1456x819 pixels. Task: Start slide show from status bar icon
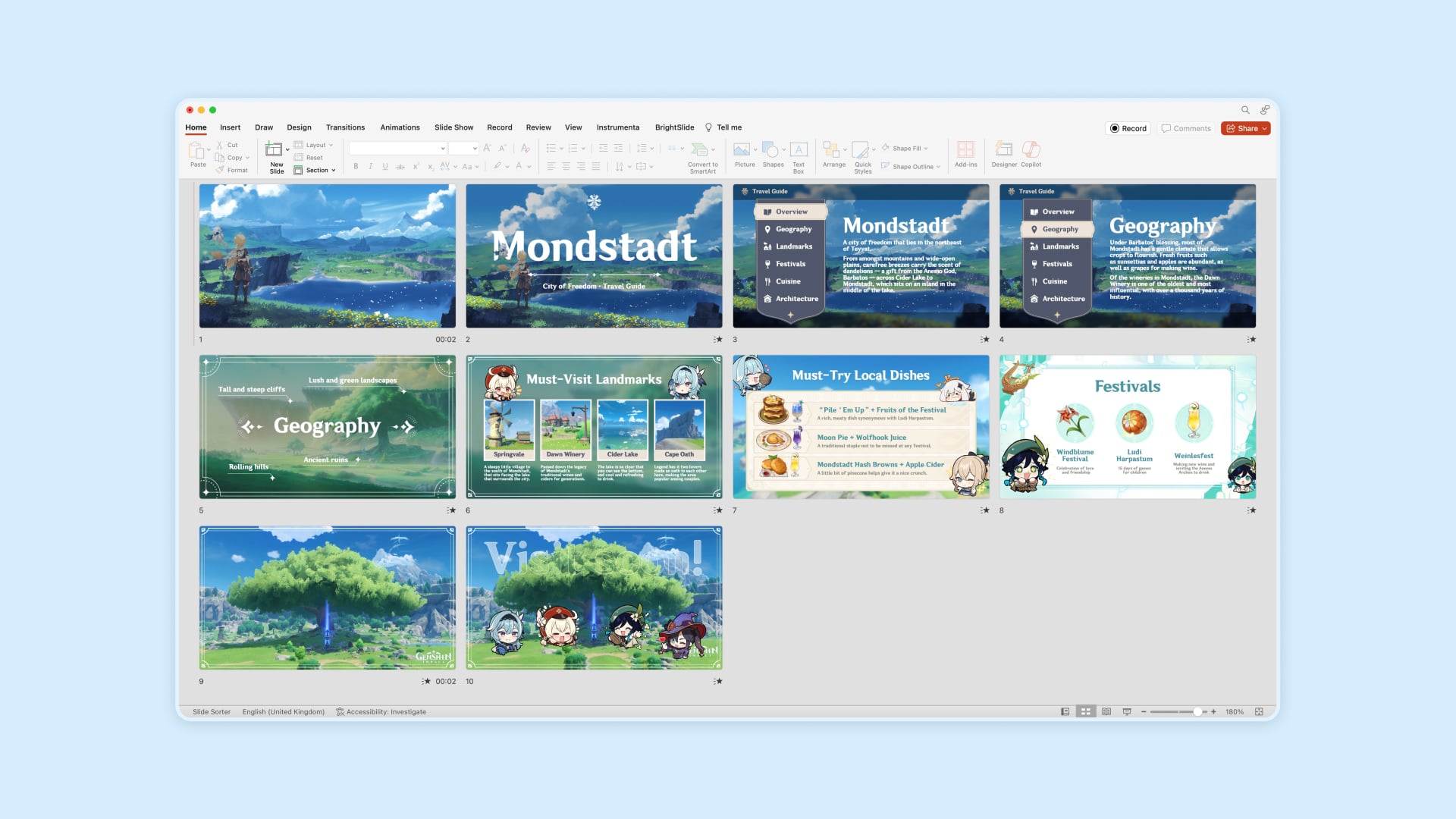pyautogui.click(x=1127, y=711)
